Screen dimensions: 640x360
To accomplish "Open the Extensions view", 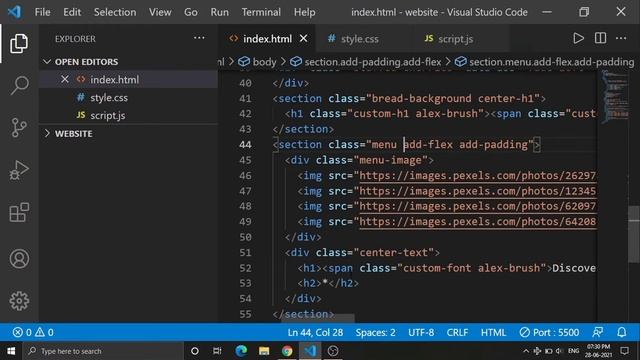I will click(19, 212).
